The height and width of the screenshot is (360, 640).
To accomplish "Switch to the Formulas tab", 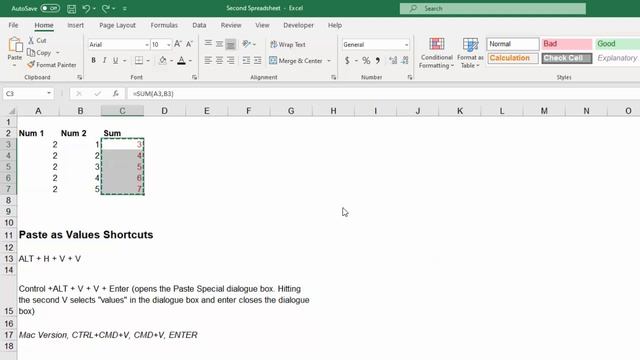I will click(164, 25).
